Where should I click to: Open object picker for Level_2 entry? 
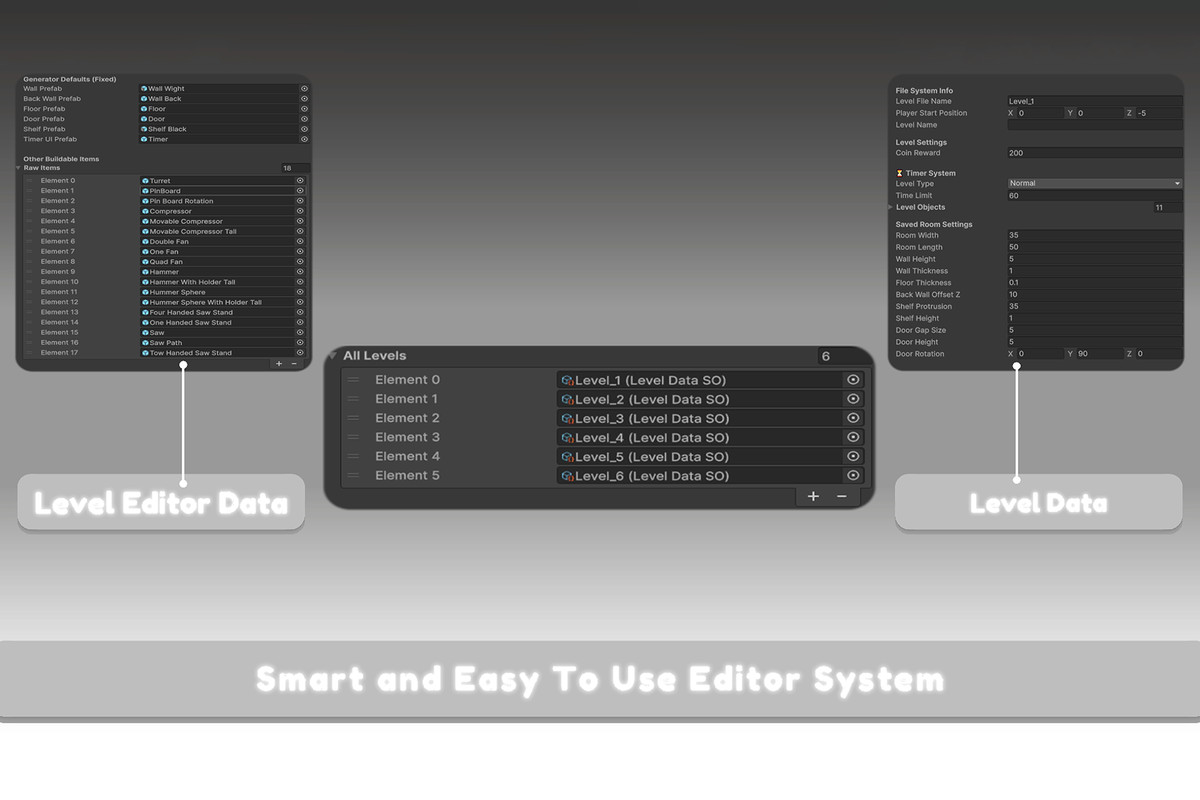point(853,399)
